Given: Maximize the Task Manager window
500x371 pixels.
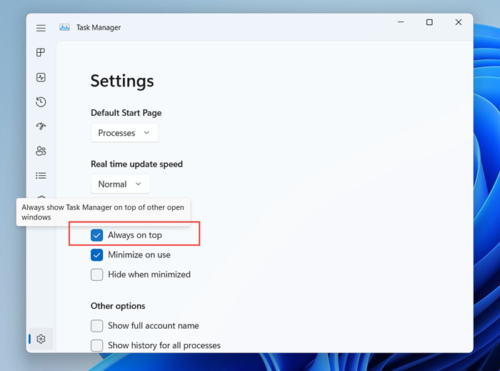Looking at the screenshot, I should (x=429, y=22).
